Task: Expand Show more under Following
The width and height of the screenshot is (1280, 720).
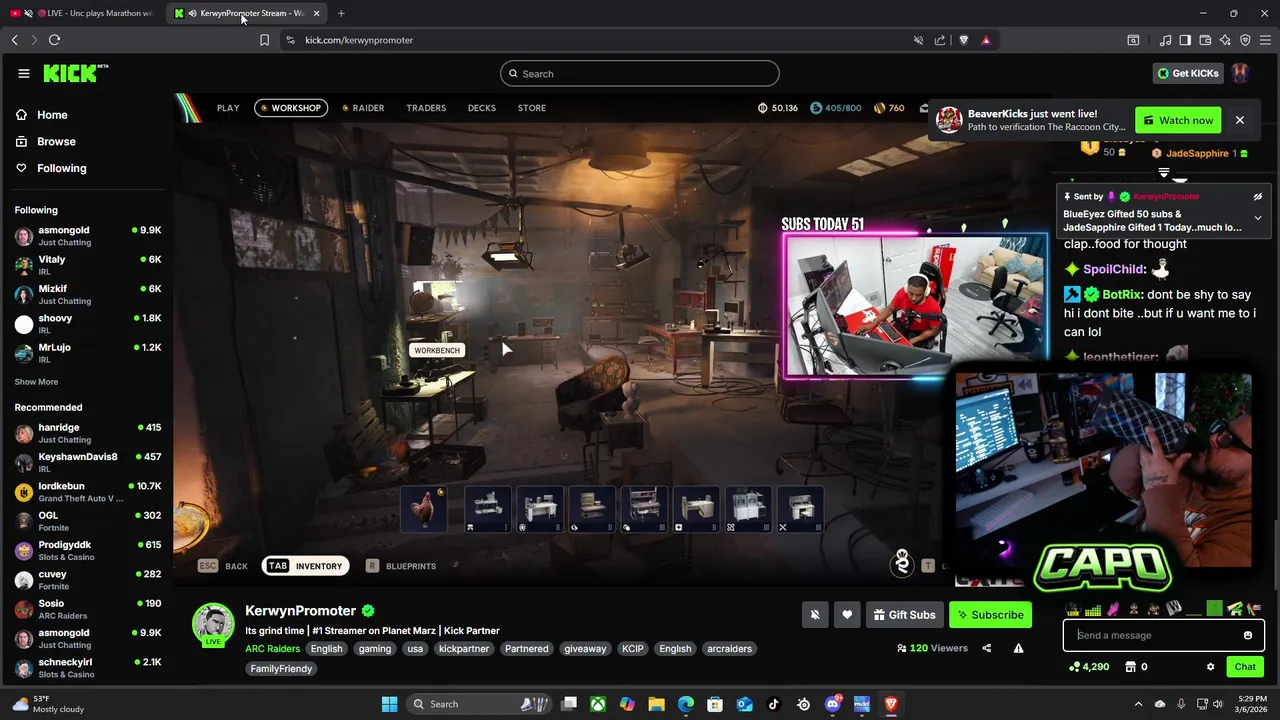Action: (36, 382)
